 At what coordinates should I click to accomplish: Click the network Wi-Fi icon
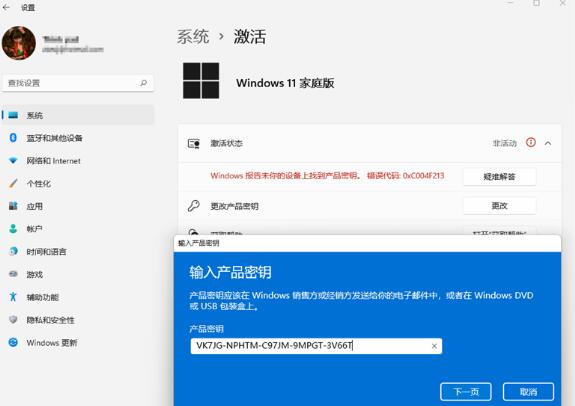pyautogui.click(x=13, y=161)
